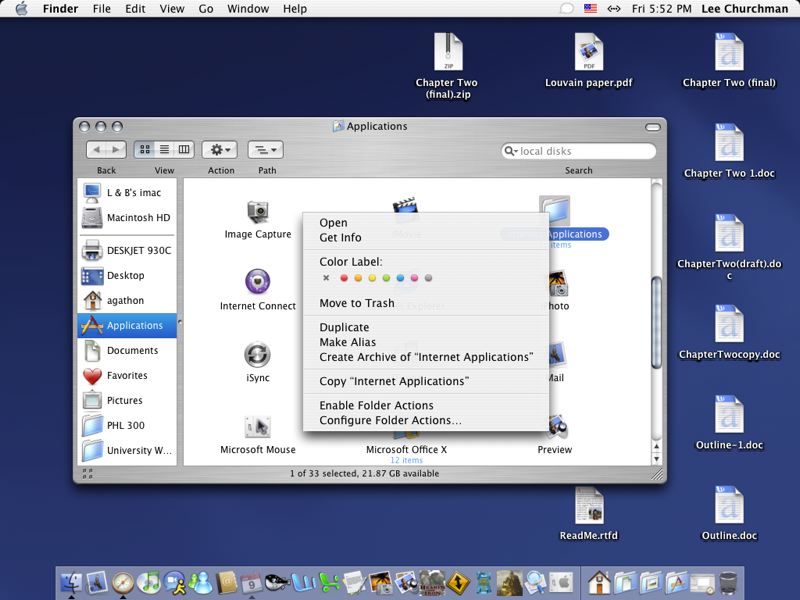Expand the search scope magnifier dropdown
The height and width of the screenshot is (600, 800).
coord(511,152)
